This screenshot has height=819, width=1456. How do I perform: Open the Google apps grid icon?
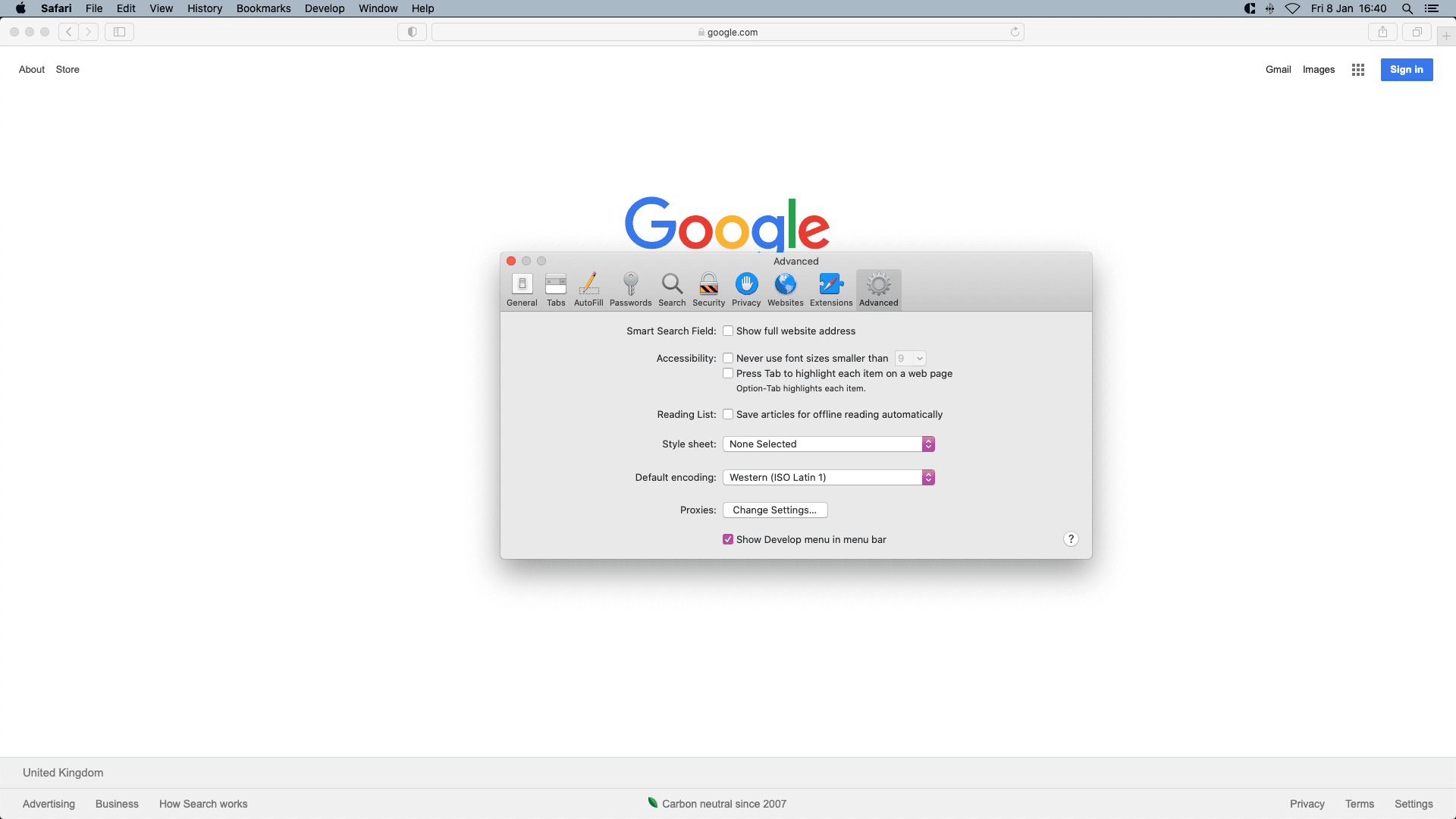tap(1357, 70)
